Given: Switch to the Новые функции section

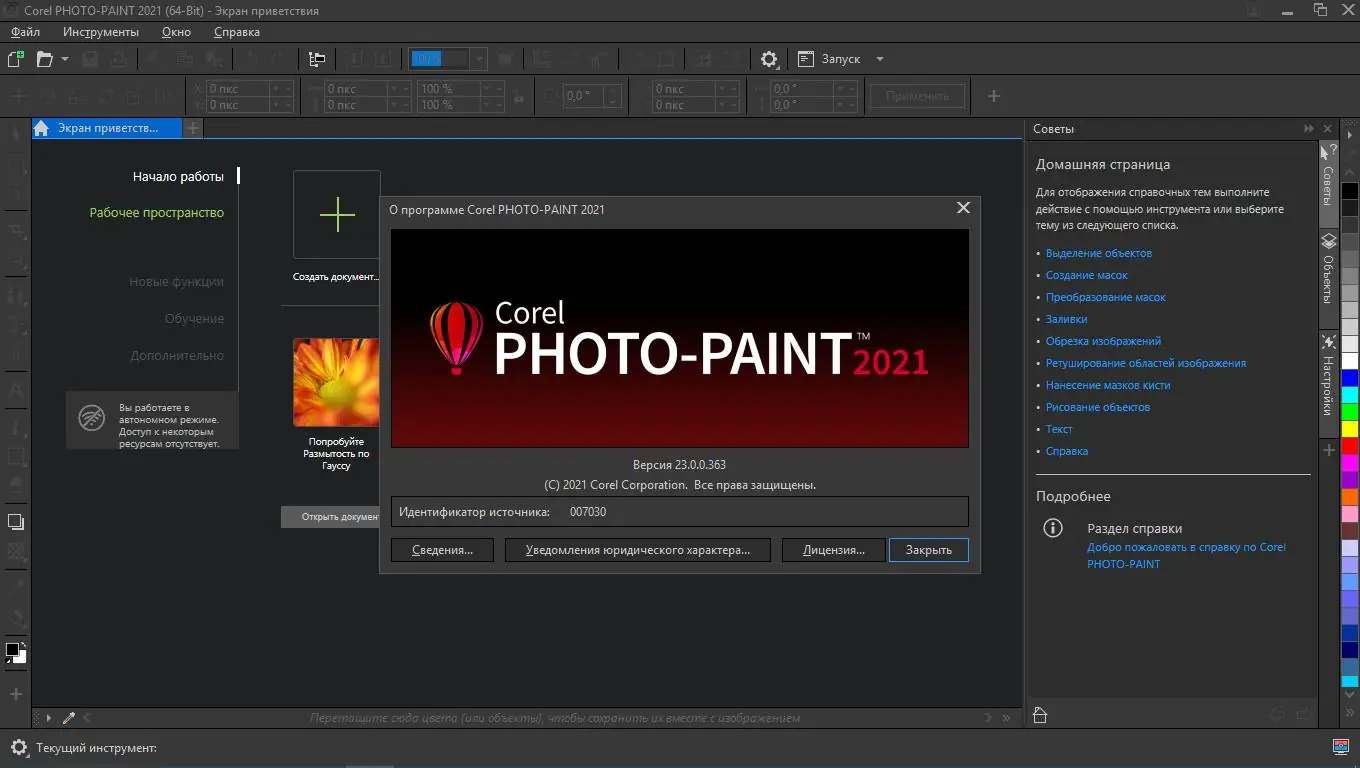Looking at the screenshot, I should click(x=176, y=281).
